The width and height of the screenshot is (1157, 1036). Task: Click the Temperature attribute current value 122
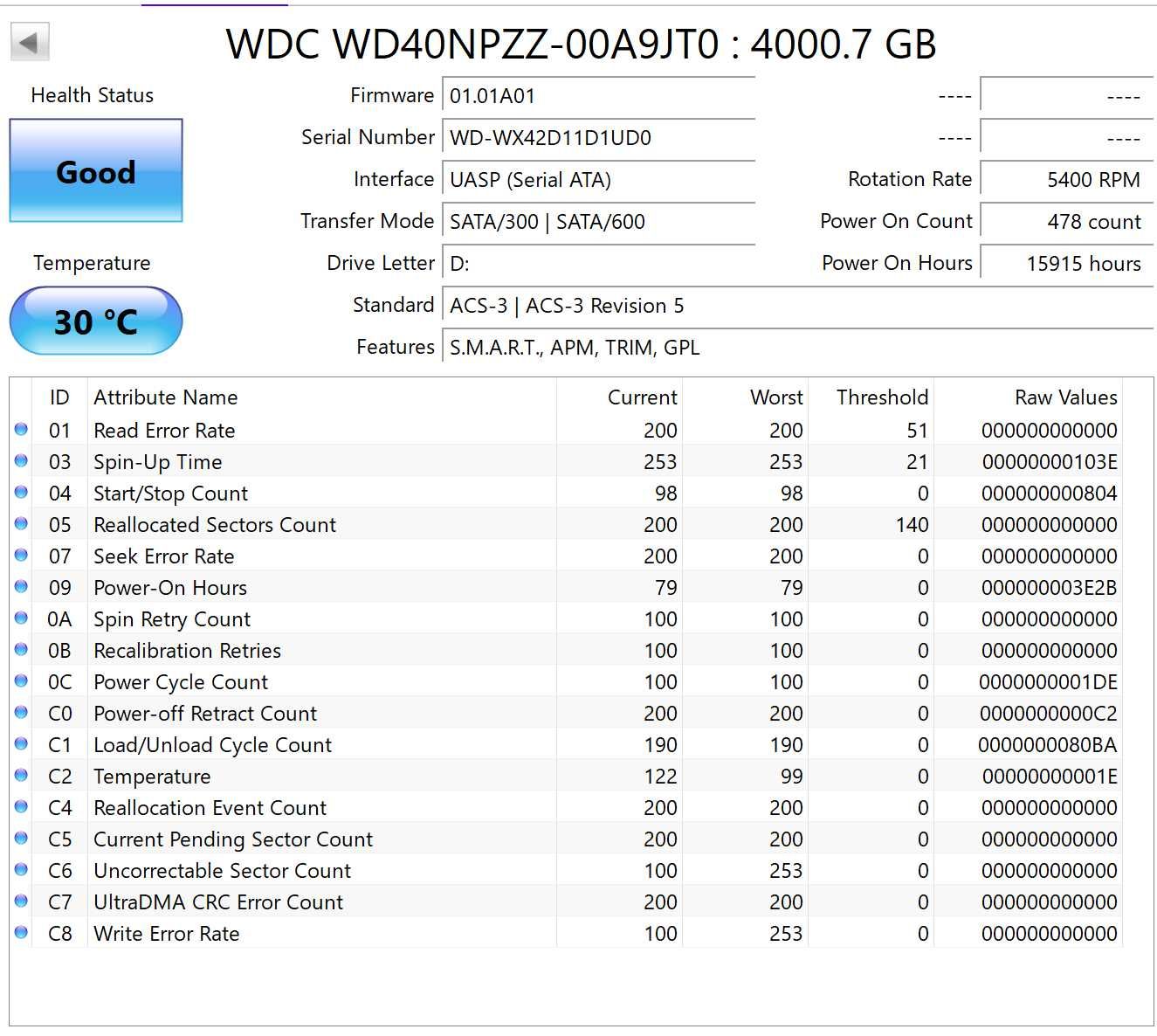click(660, 777)
